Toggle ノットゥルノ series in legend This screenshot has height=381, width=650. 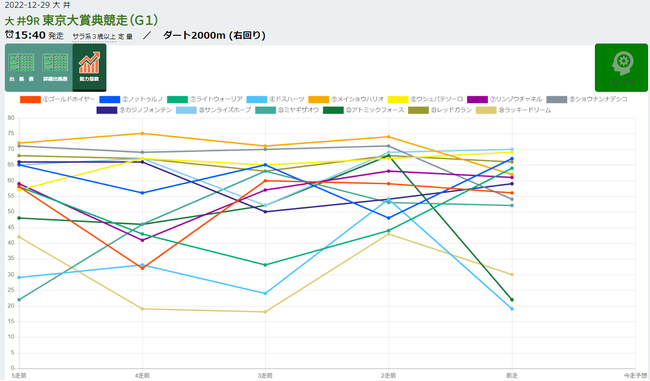tap(131, 99)
